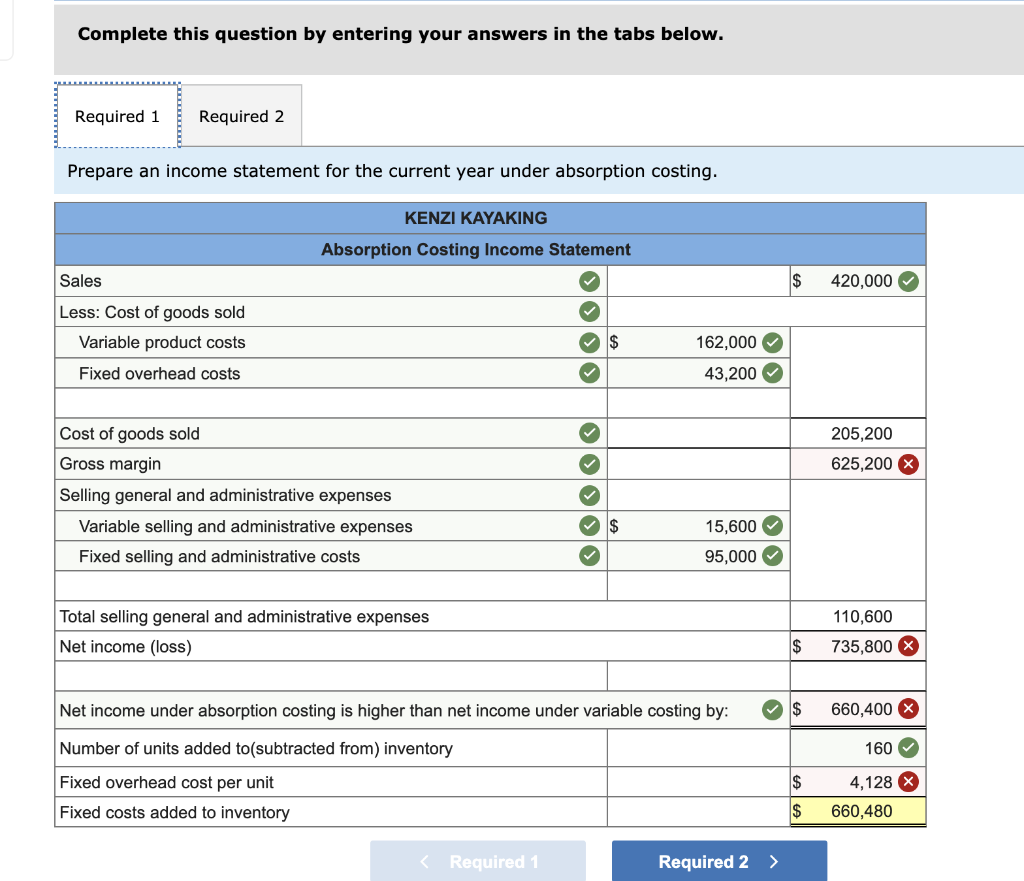Select the Required 1 tab
Image resolution: width=1024 pixels, height=881 pixels.
[x=116, y=115]
